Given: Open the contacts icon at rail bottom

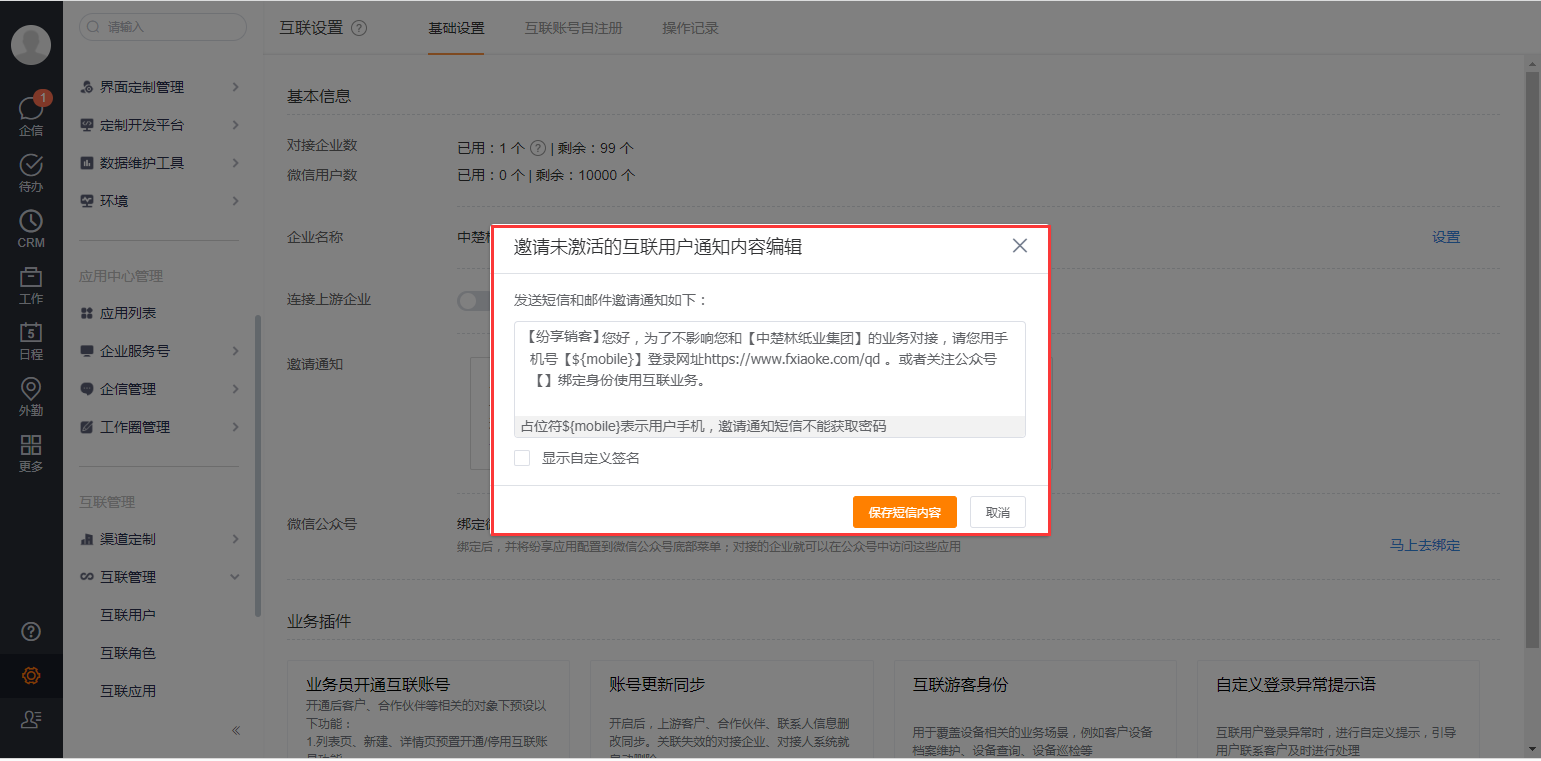Looking at the screenshot, I should 31,720.
